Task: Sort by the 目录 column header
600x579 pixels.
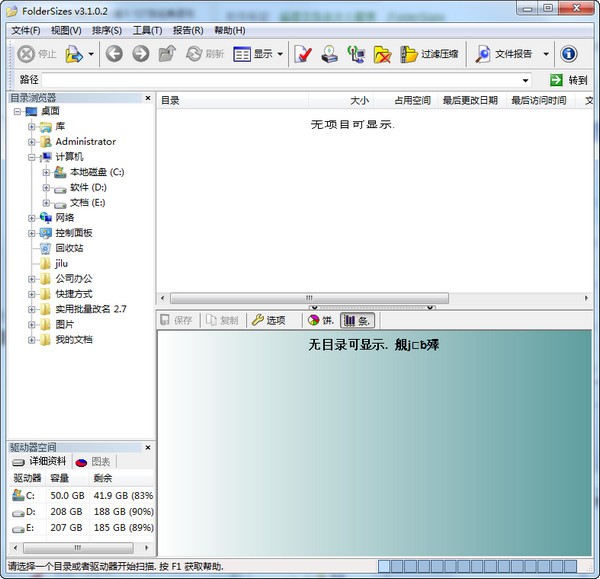Action: (232, 101)
